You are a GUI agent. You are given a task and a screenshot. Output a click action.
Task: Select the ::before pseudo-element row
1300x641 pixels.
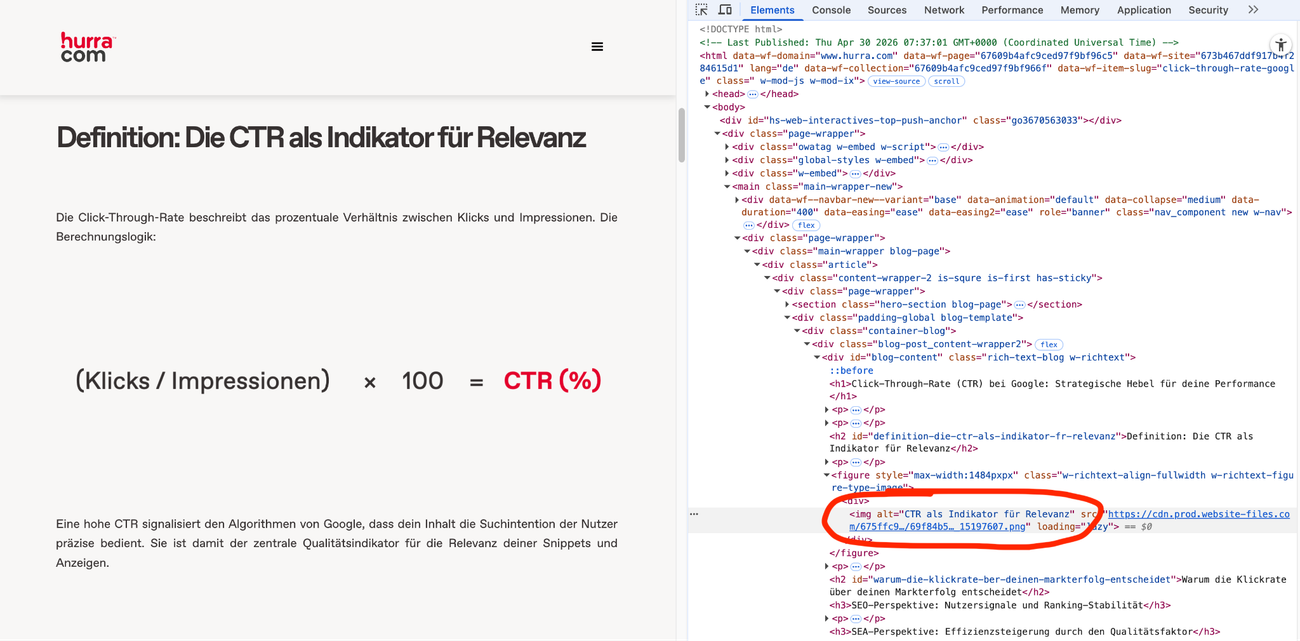point(851,370)
